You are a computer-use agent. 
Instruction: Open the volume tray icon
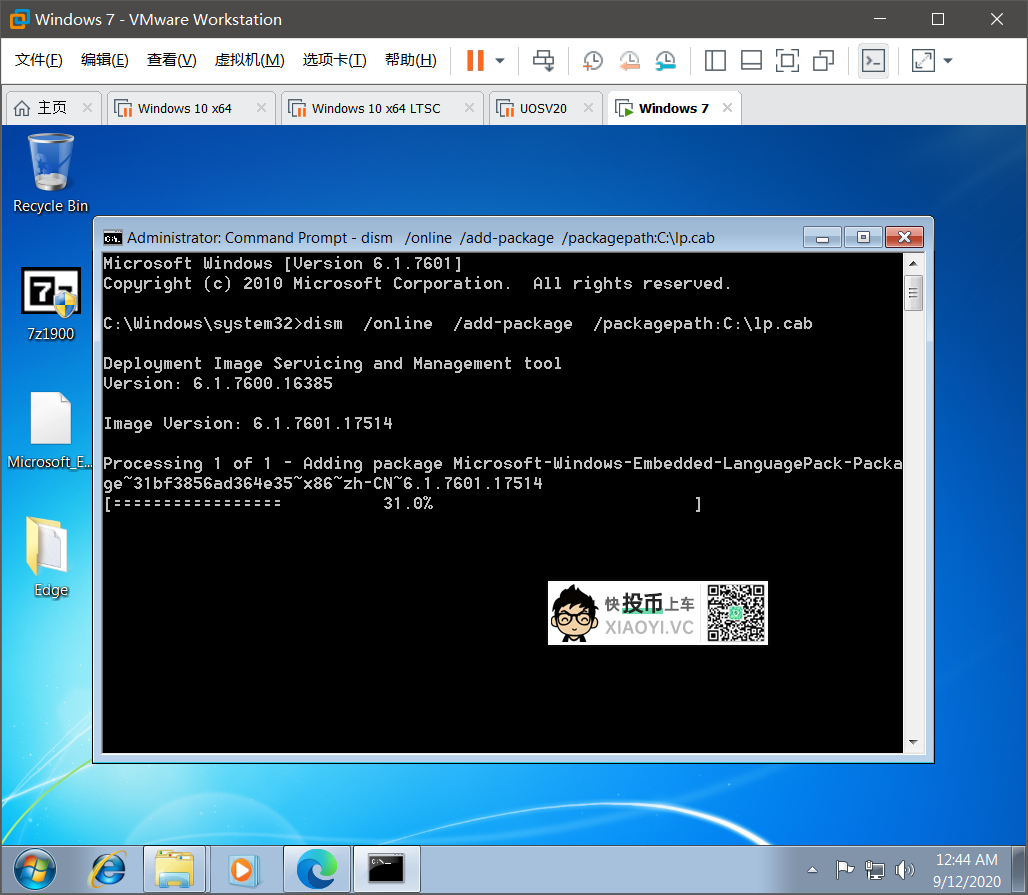click(904, 870)
